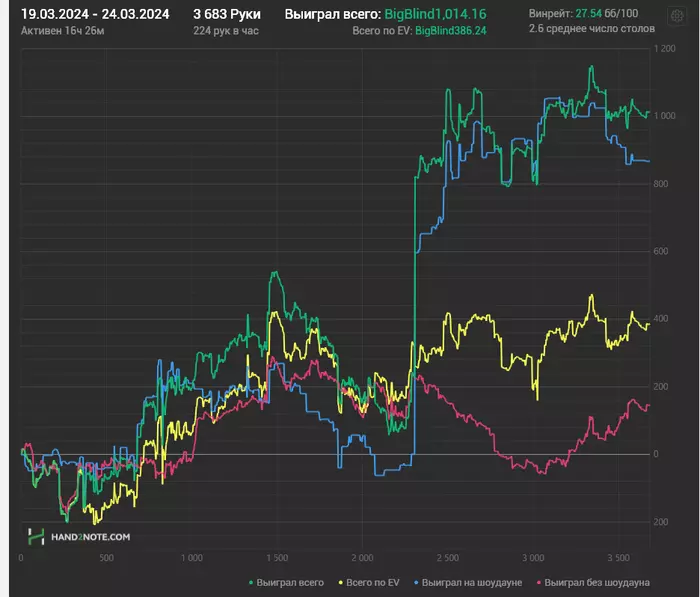
Task: Click the BigBlind386.24 EV value
Action: point(451,31)
